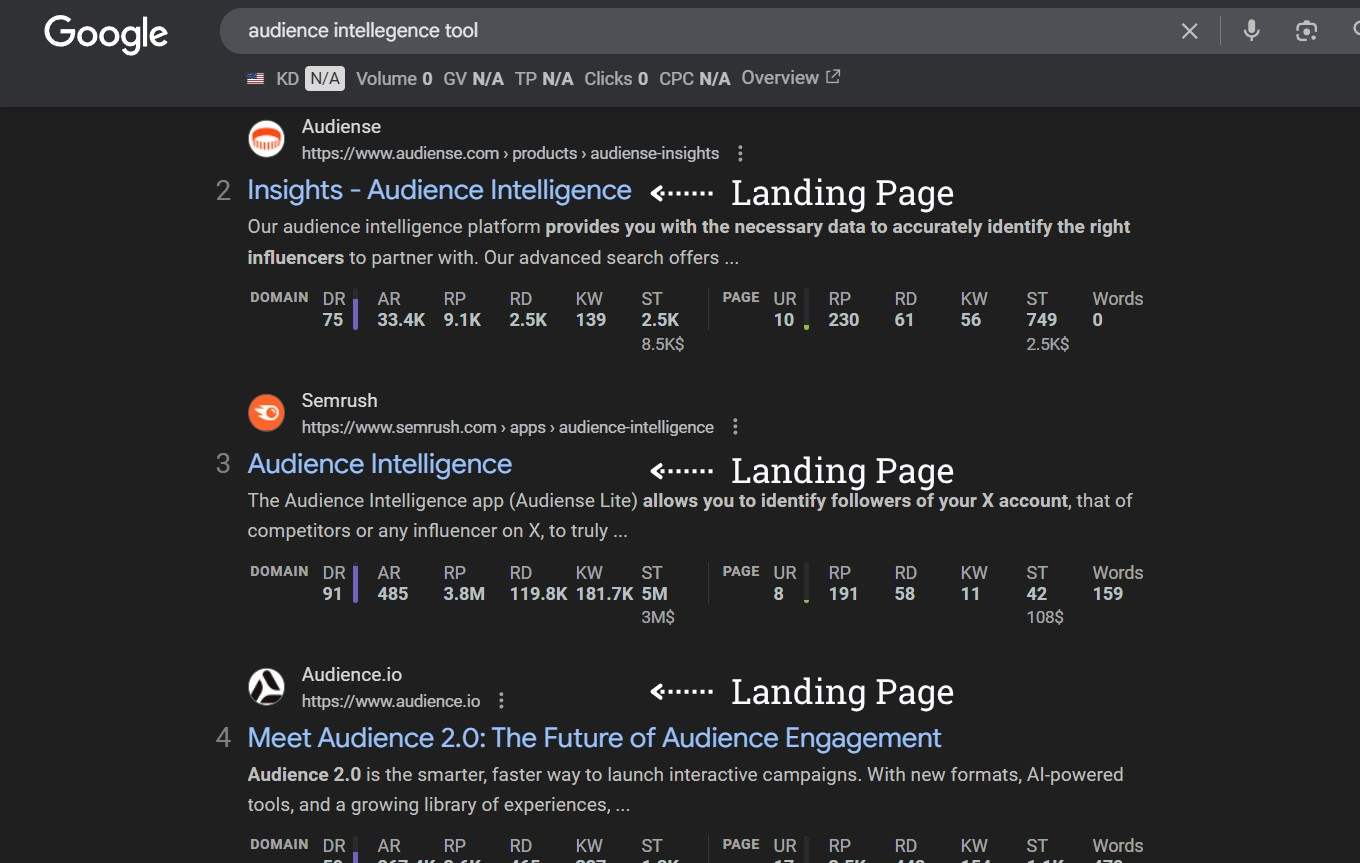
Task: Click Semrush domain DR value 91
Action: pyautogui.click(x=333, y=594)
